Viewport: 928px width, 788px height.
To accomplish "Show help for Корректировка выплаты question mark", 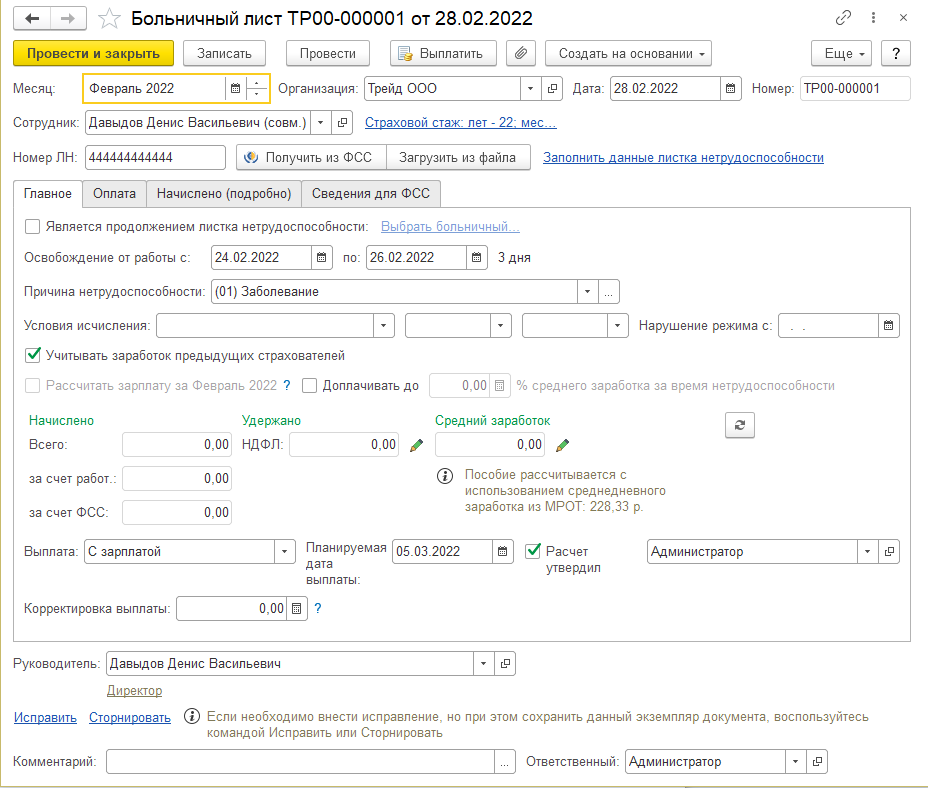I will coord(318,609).
